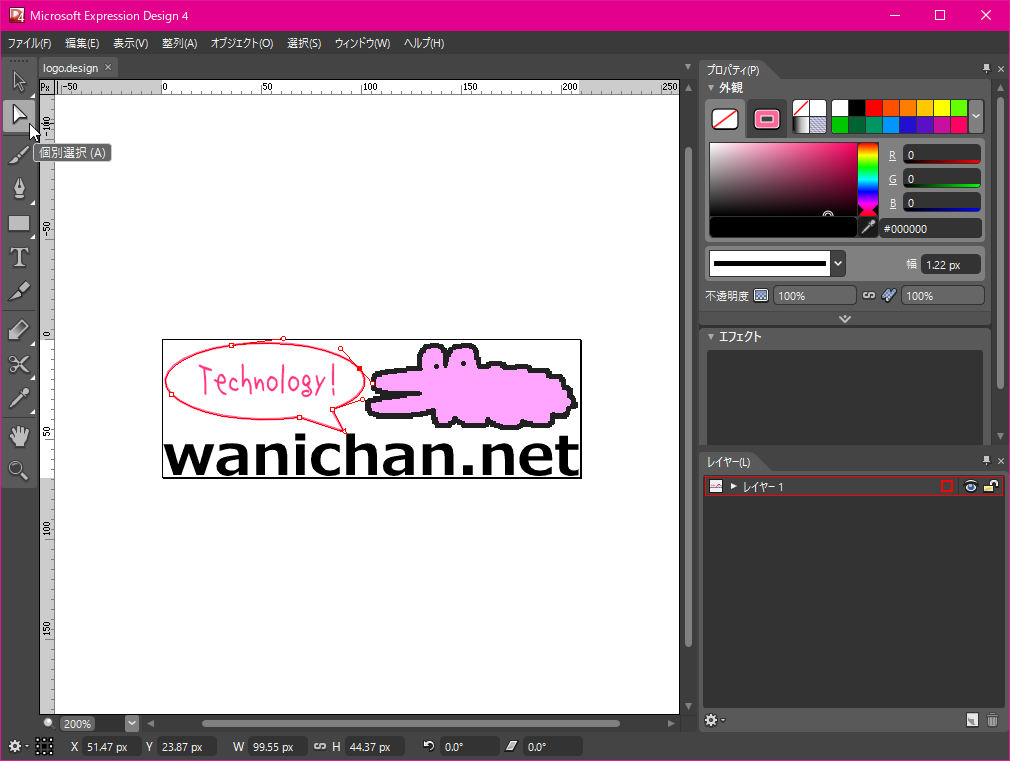Select the Pen tool

(x=19, y=189)
